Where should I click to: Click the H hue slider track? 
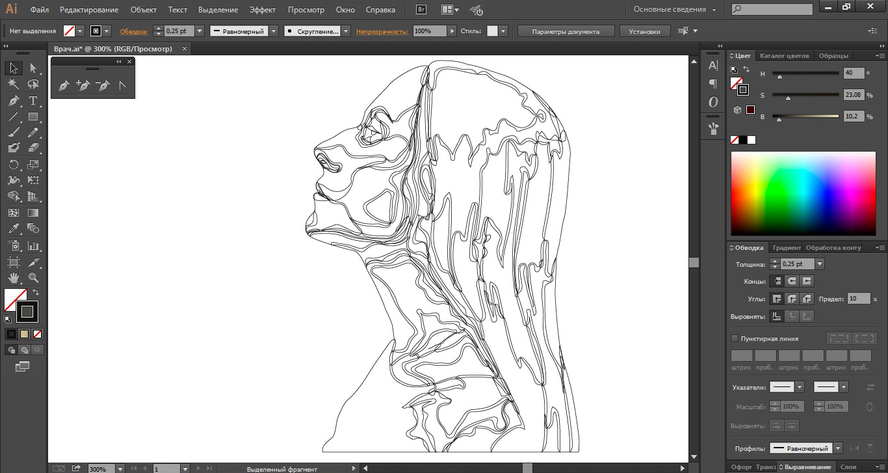tap(805, 73)
